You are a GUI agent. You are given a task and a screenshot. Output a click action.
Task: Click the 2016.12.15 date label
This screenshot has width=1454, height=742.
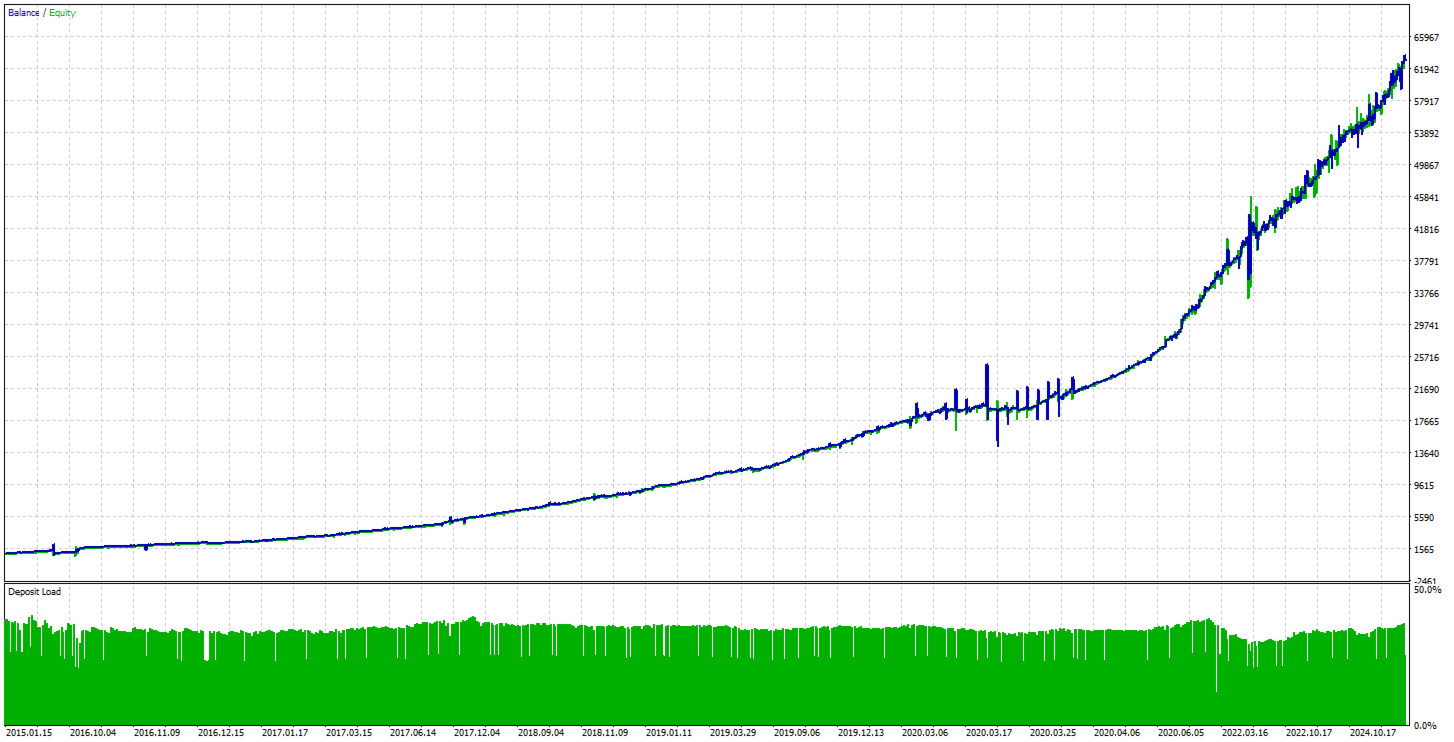(221, 733)
